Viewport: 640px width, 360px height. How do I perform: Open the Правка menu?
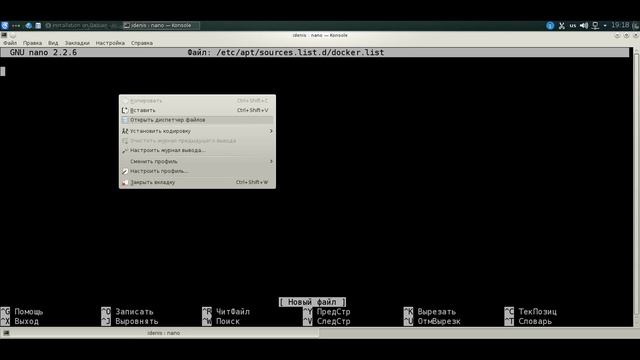coord(32,43)
